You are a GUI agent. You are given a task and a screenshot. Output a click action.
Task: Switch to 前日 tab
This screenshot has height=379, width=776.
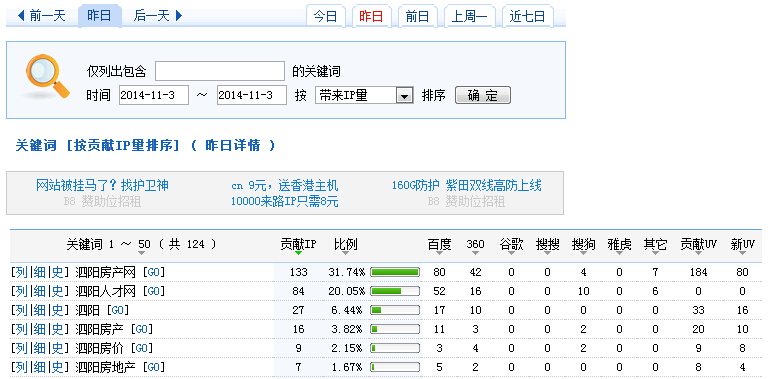click(417, 16)
